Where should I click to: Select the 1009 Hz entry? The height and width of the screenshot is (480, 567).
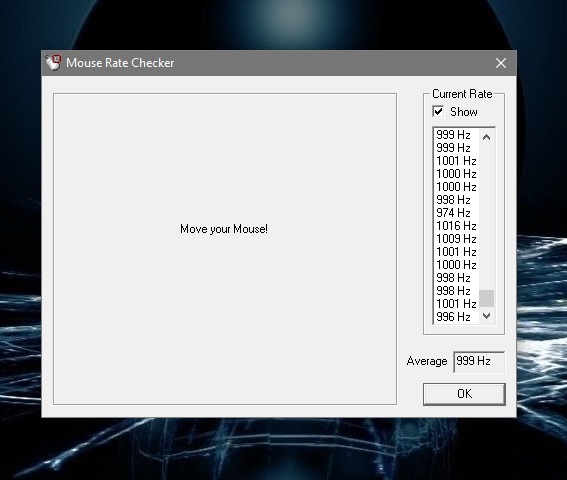(x=457, y=239)
